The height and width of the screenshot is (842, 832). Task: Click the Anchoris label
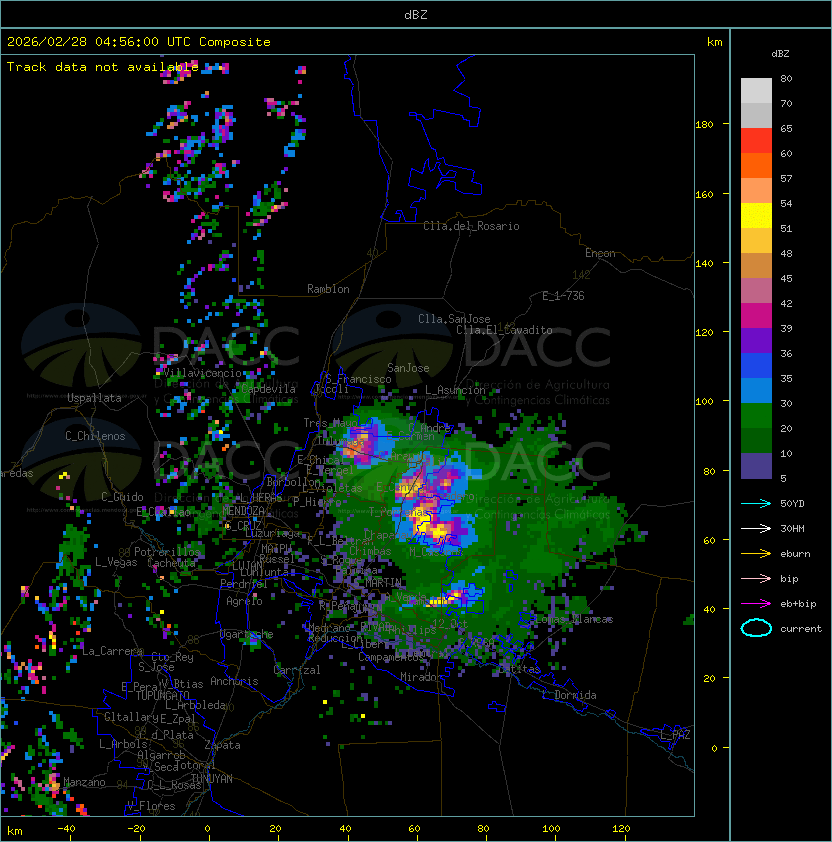pyautogui.click(x=234, y=681)
